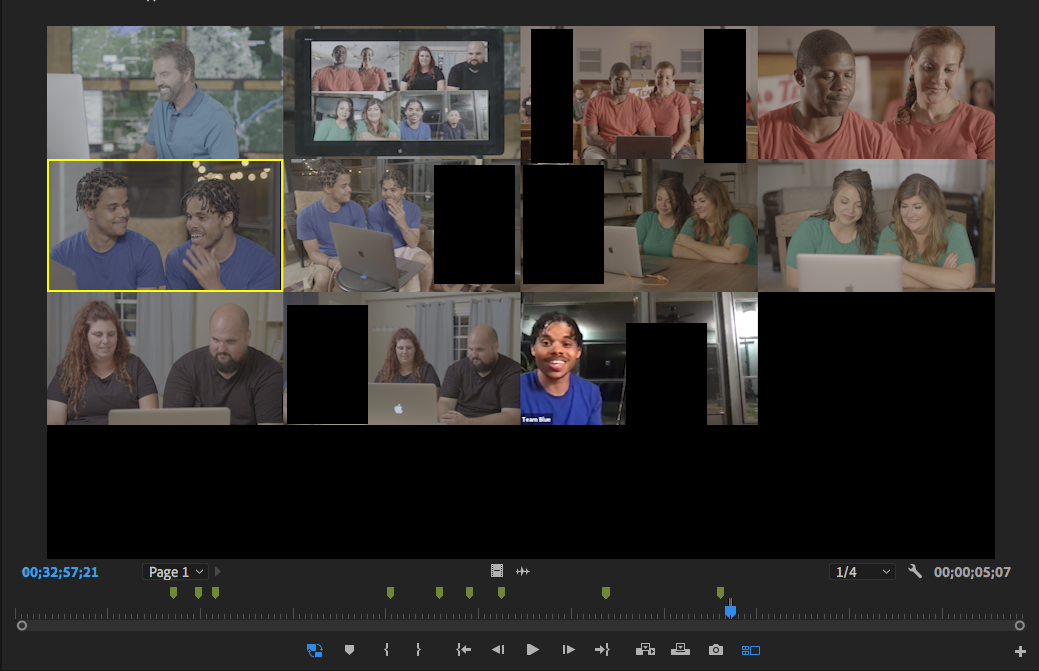Switch to the man-with-map camera angle

pos(165,92)
